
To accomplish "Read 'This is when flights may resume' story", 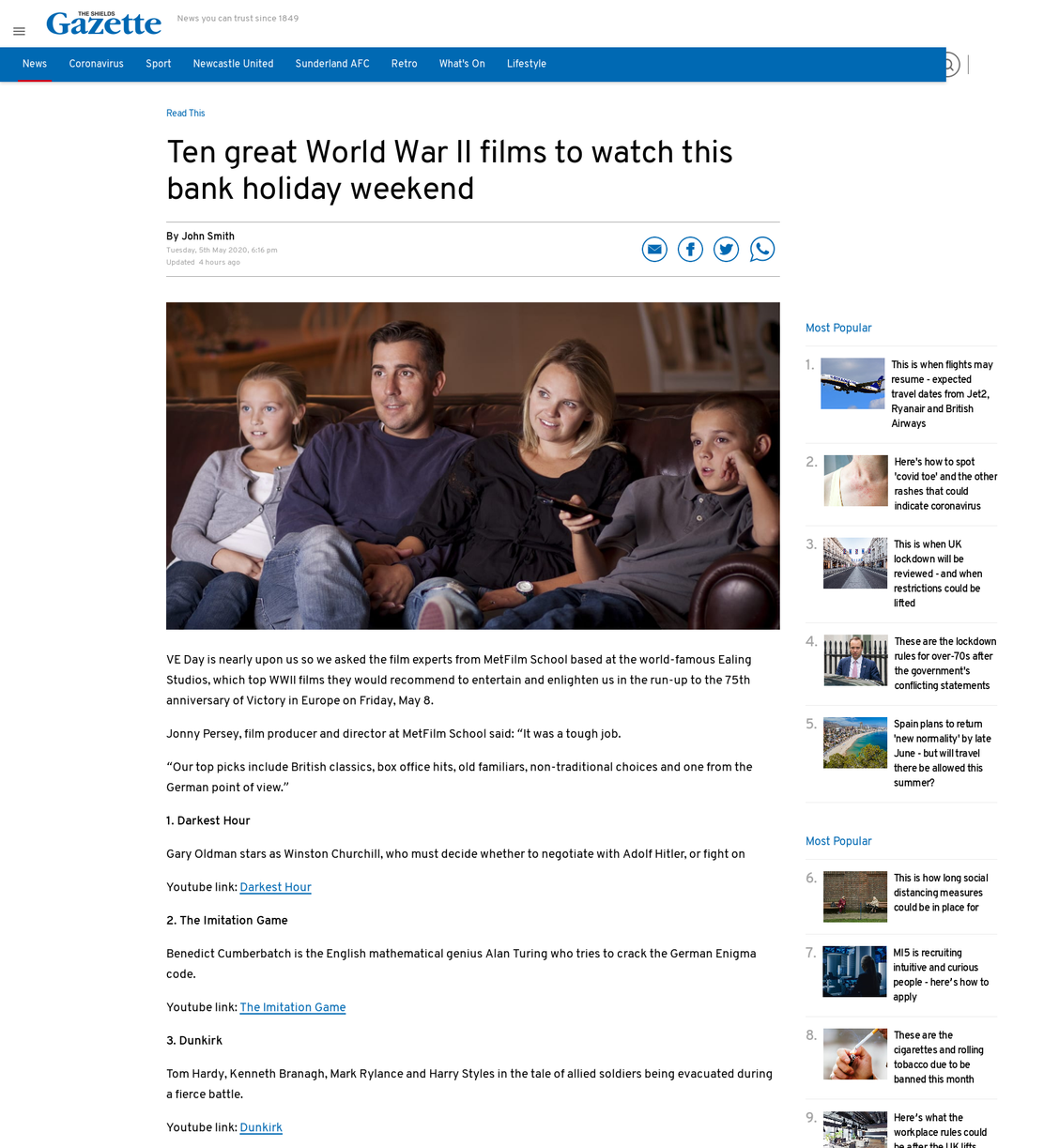I will [x=943, y=394].
